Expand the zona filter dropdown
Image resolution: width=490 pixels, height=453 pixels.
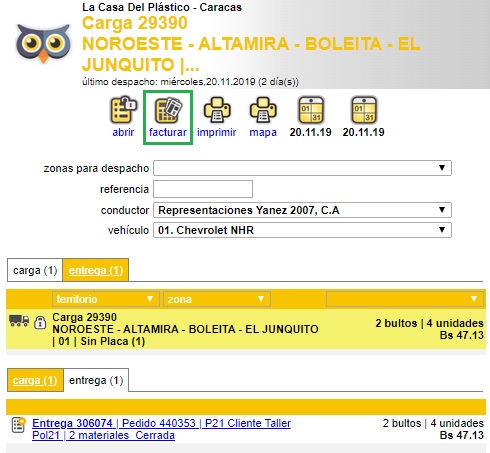pyautogui.click(x=216, y=299)
